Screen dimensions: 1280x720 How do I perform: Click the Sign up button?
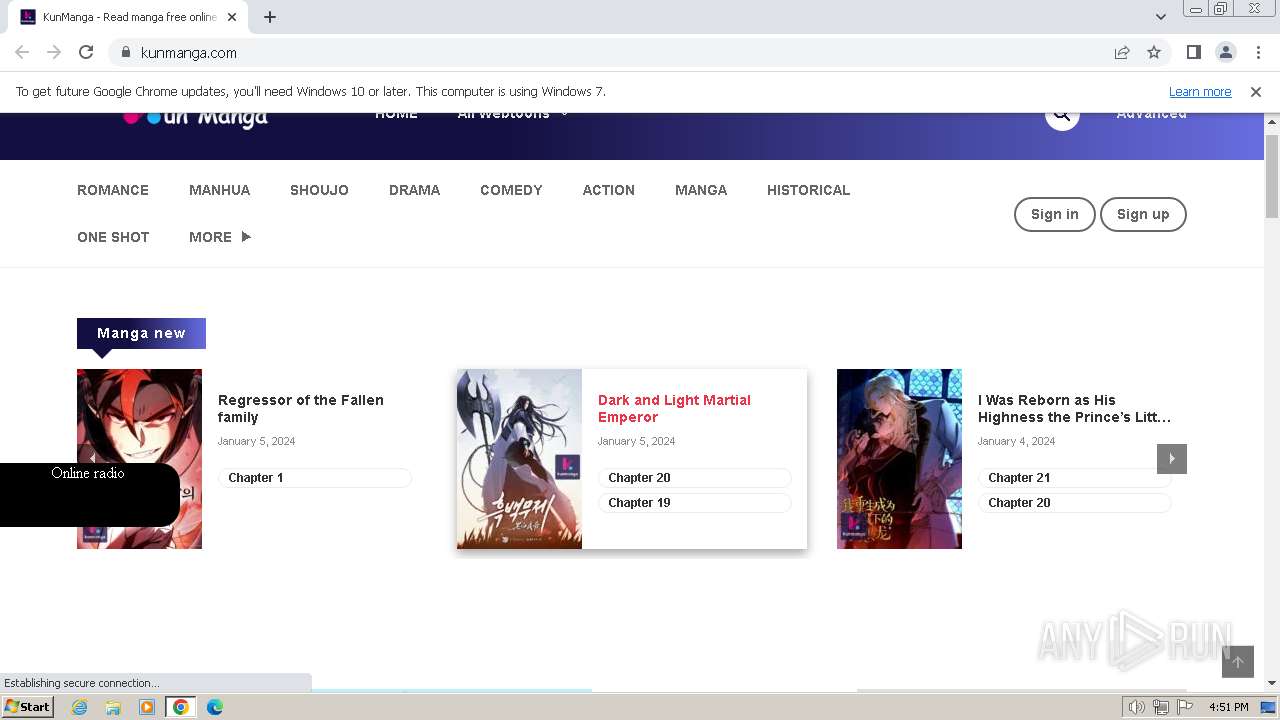[1143, 214]
